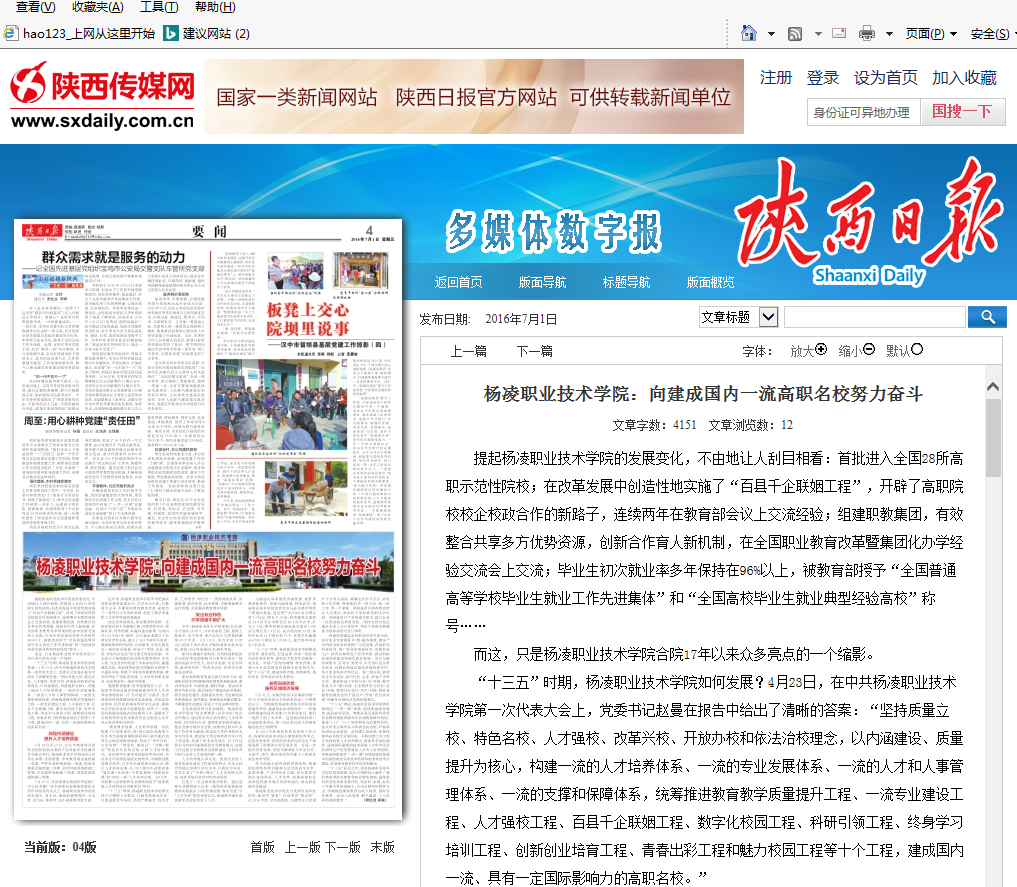Click the article keyword search field
1017x887 pixels.
874,317
